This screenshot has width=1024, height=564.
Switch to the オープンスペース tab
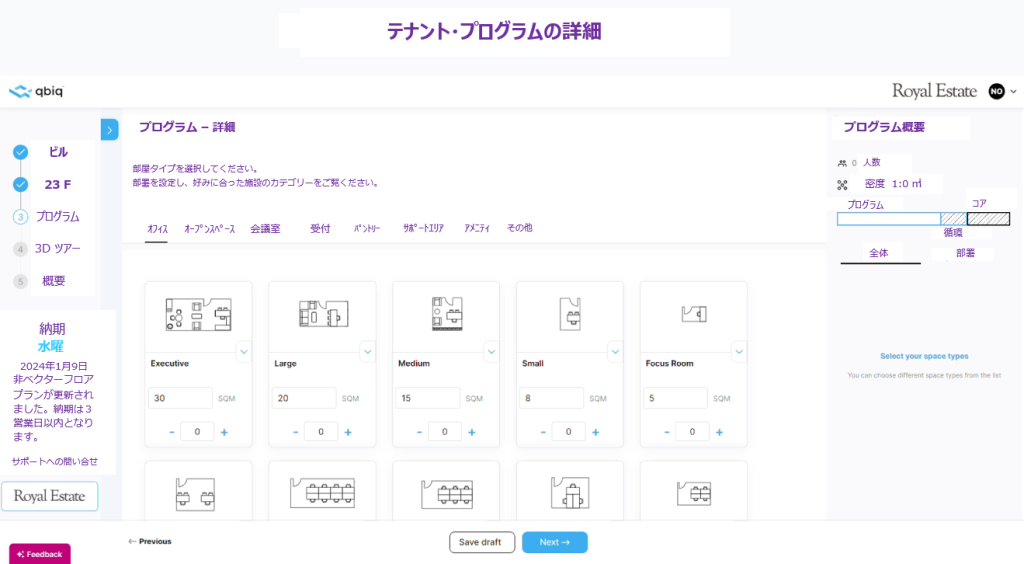point(209,228)
